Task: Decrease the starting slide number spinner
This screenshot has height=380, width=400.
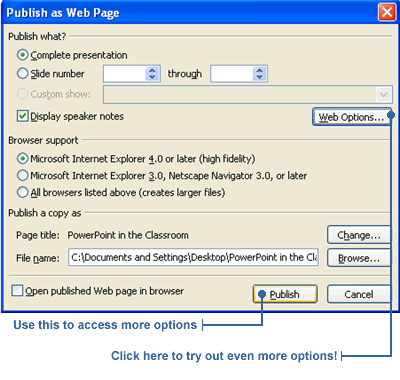Action: click(152, 77)
